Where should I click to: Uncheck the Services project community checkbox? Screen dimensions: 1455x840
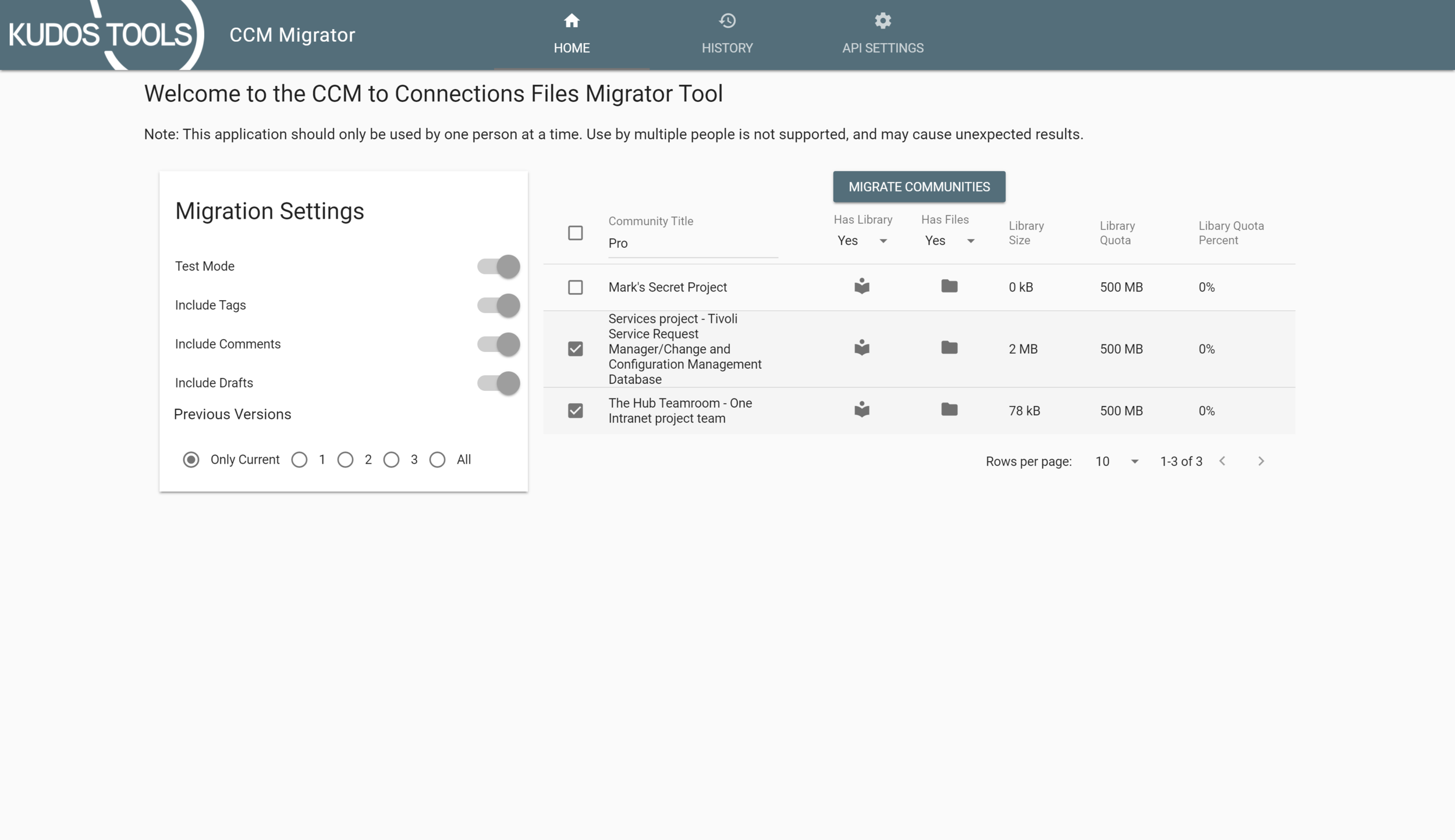pos(575,349)
